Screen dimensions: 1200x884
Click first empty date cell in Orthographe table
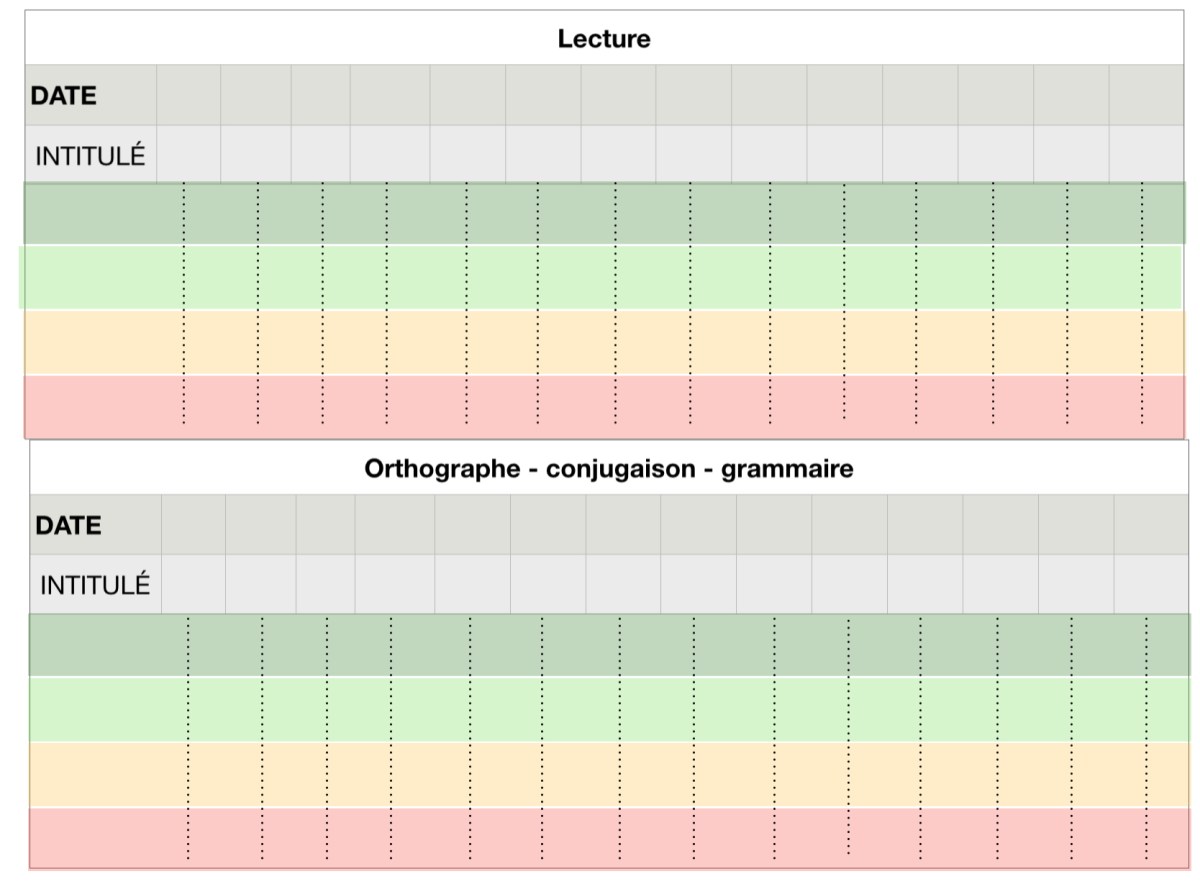click(193, 526)
